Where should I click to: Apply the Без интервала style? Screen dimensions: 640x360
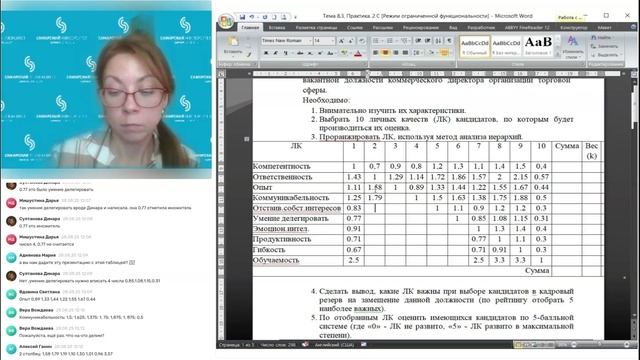pyautogui.click(x=506, y=46)
